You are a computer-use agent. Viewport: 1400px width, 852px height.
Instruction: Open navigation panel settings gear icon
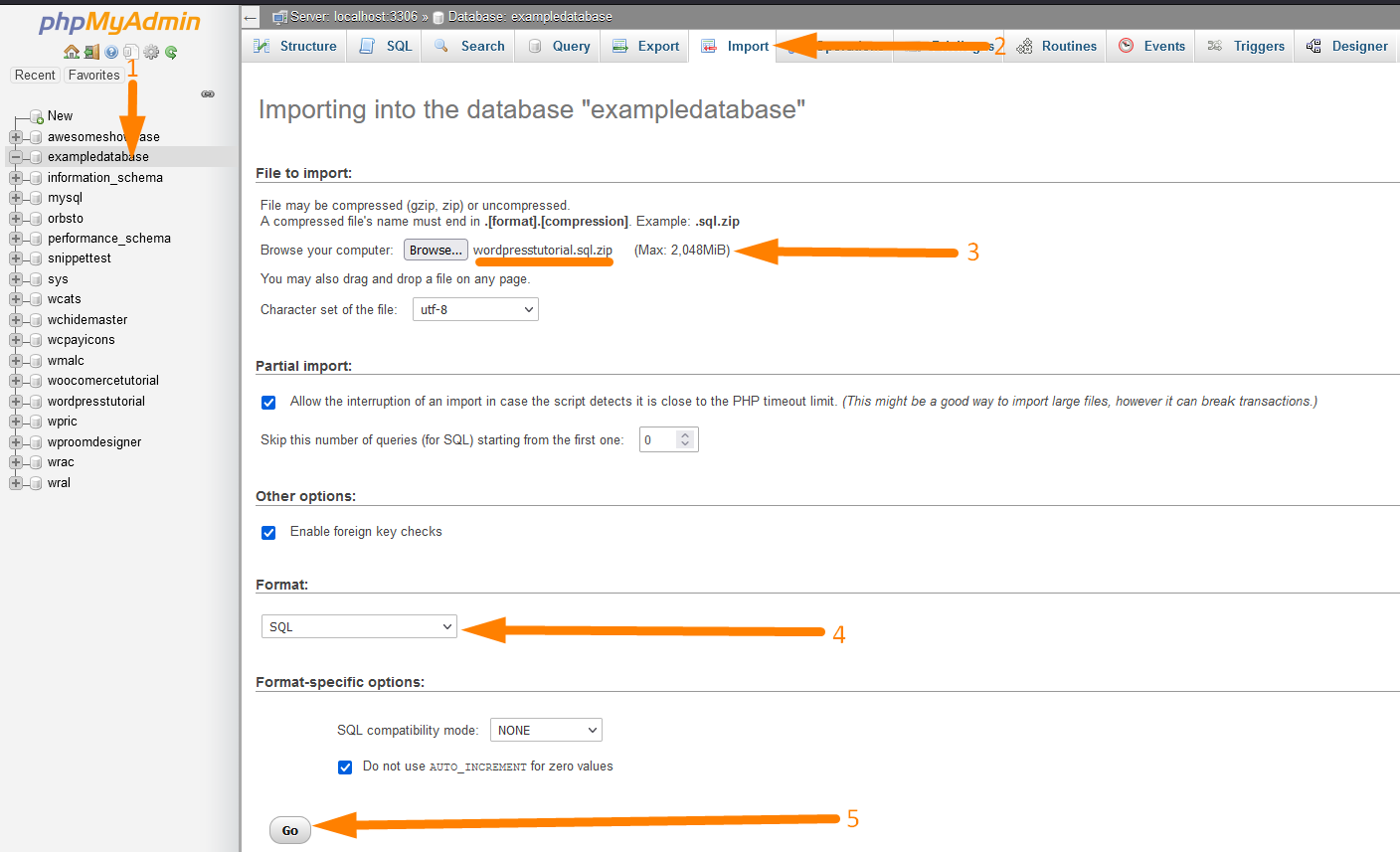(x=151, y=52)
